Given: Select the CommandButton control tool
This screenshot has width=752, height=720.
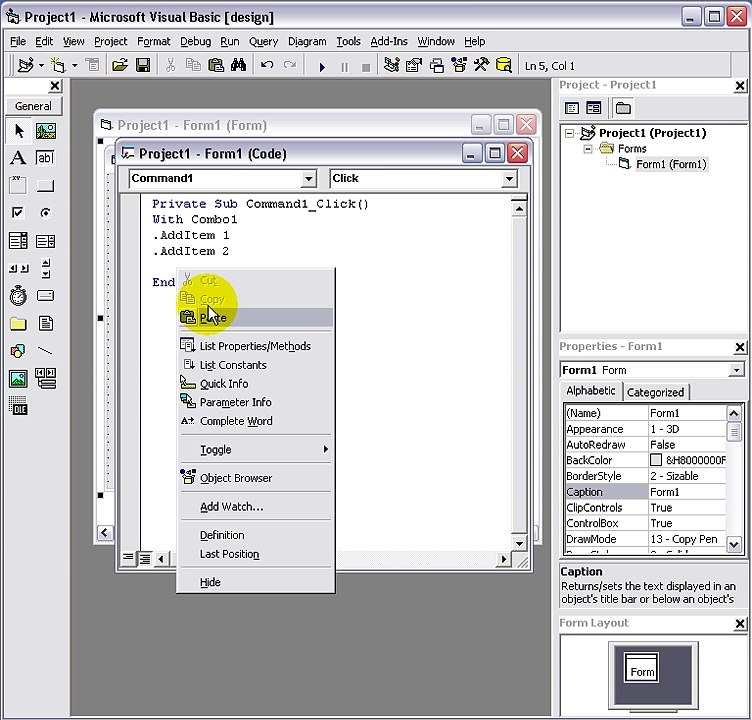Looking at the screenshot, I should pyautogui.click(x=46, y=185).
